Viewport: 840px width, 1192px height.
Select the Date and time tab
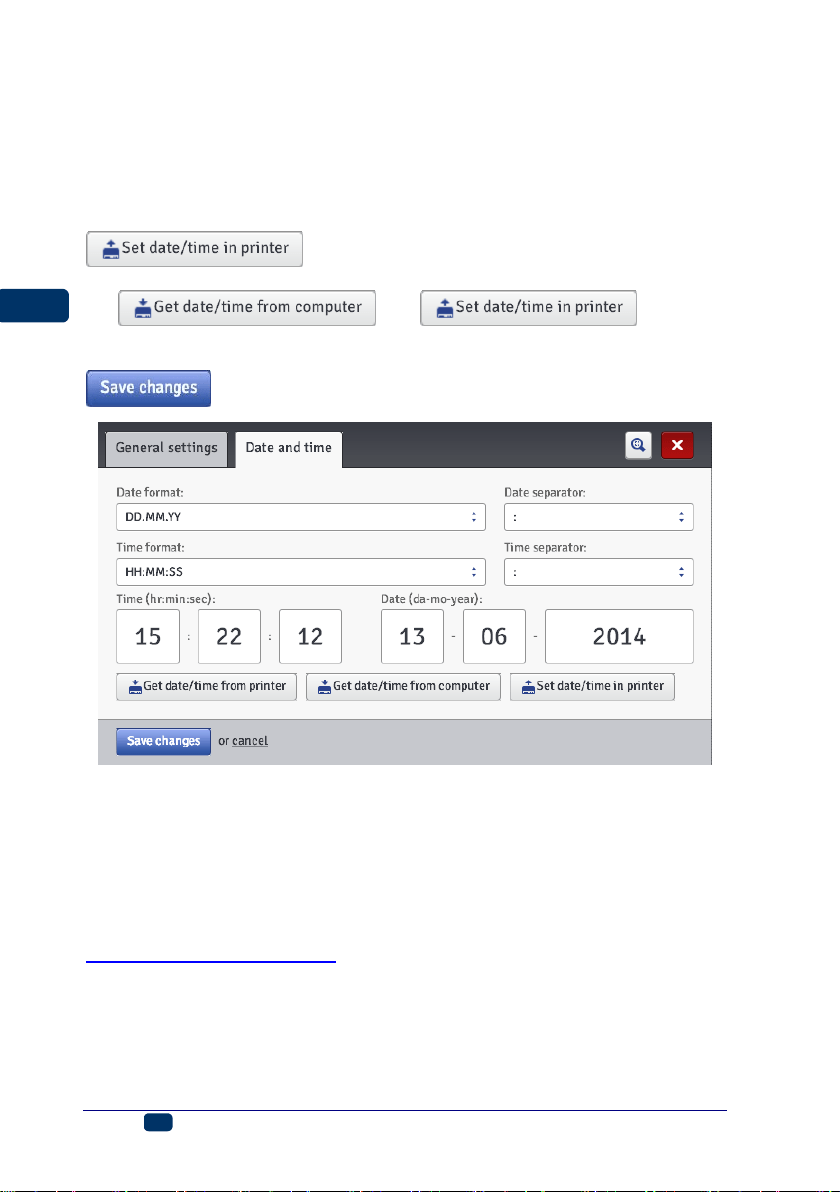pos(289,449)
